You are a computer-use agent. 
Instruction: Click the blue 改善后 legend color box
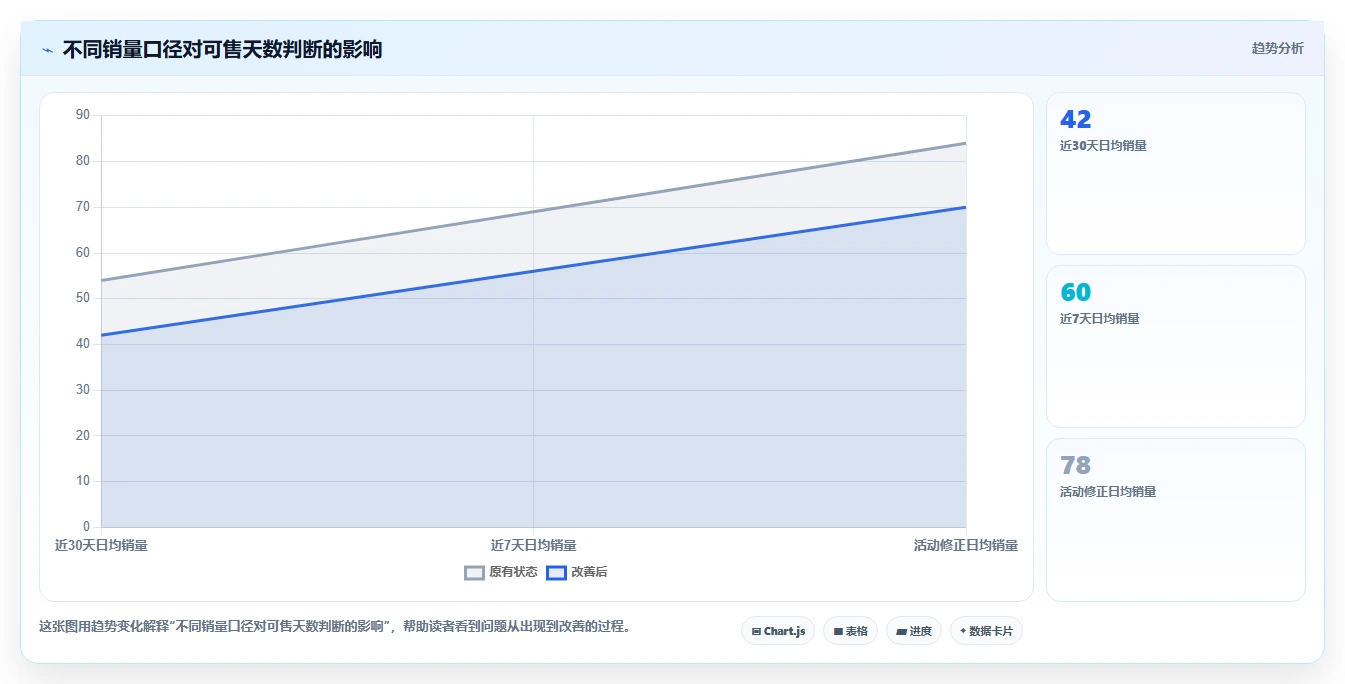[556, 573]
